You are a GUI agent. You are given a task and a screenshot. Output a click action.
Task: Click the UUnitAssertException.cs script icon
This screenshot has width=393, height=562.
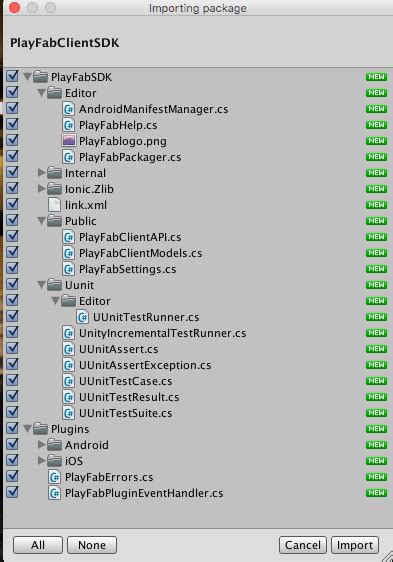pyautogui.click(x=68, y=365)
